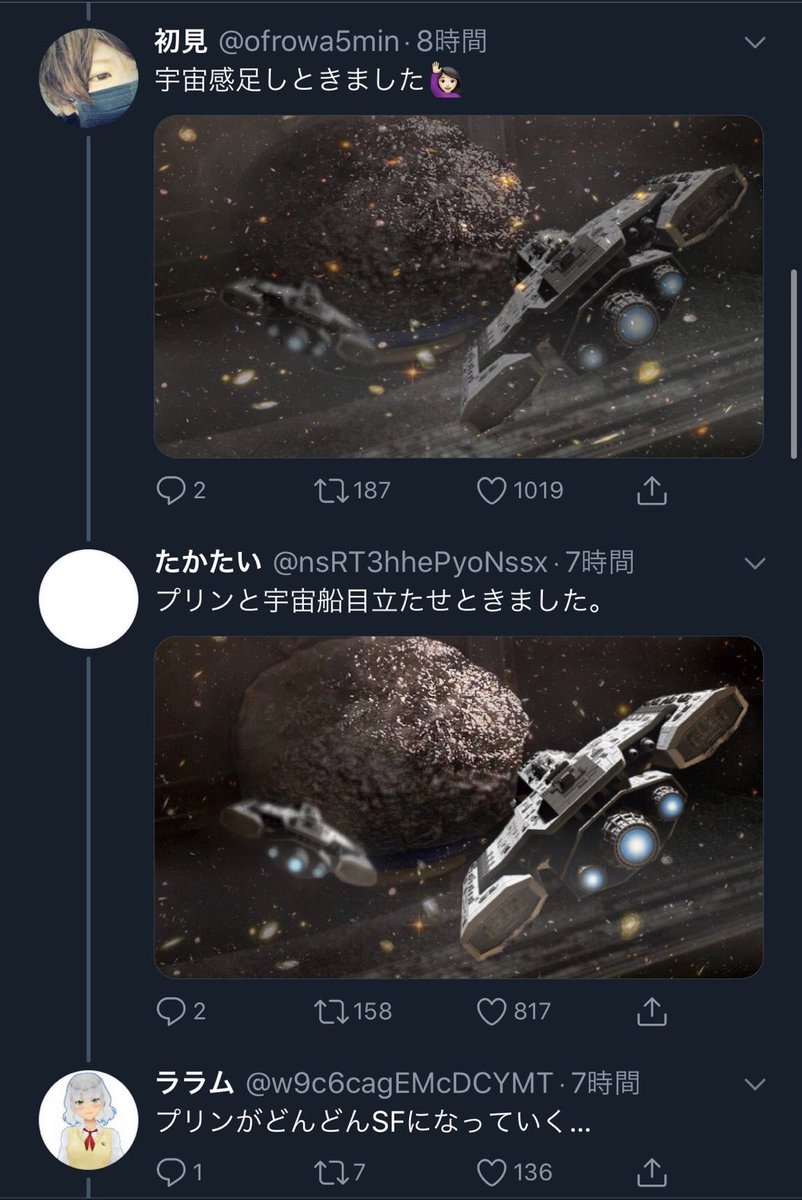
Task: View 初見's spaceship image full size
Action: click(x=459, y=287)
